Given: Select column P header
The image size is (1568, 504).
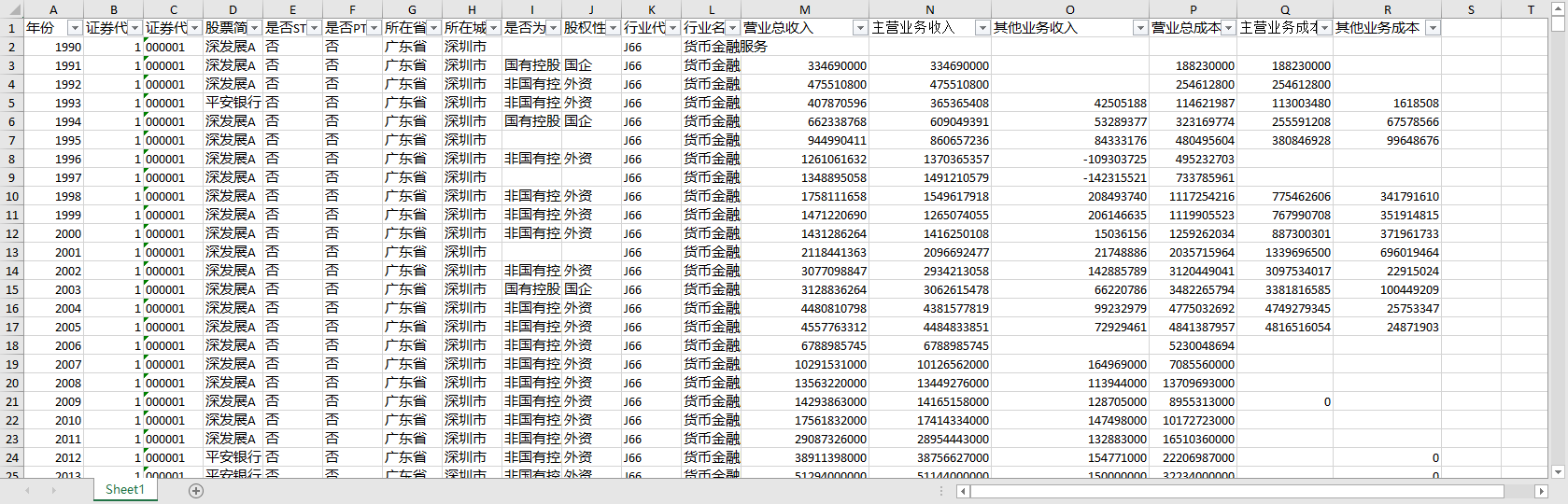Looking at the screenshot, I should (1193, 9).
